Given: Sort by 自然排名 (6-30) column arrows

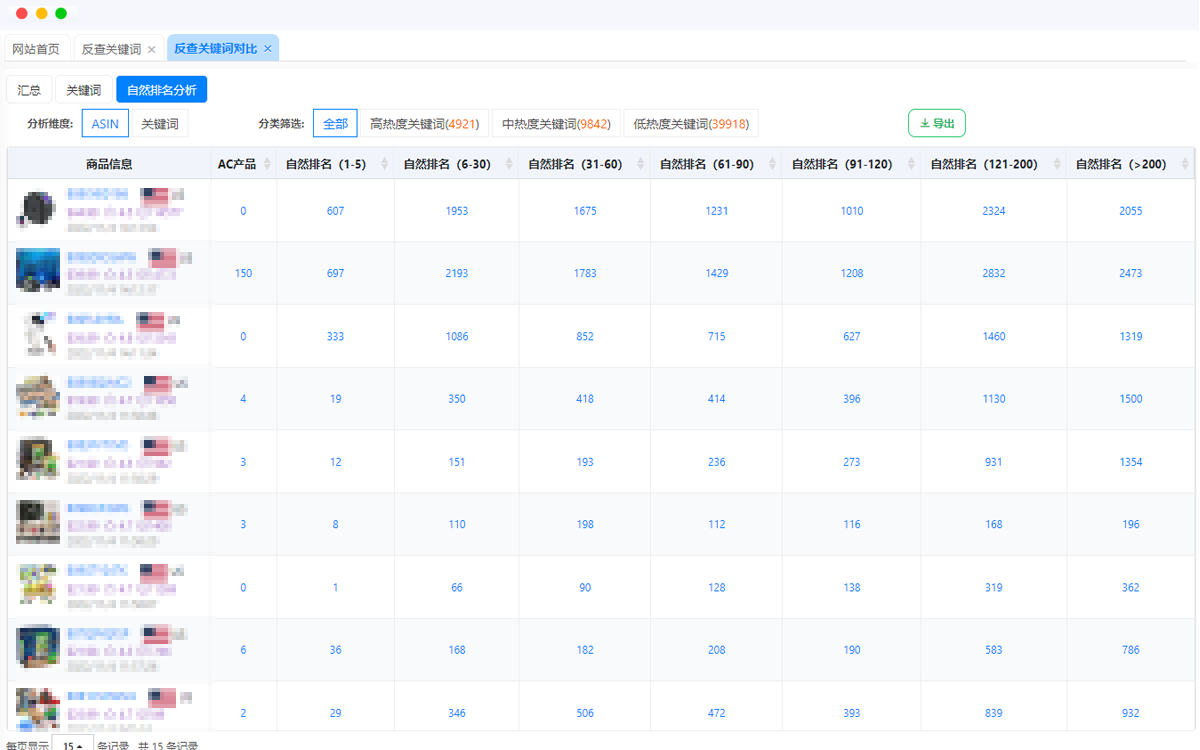Looking at the screenshot, I should 508,165.
